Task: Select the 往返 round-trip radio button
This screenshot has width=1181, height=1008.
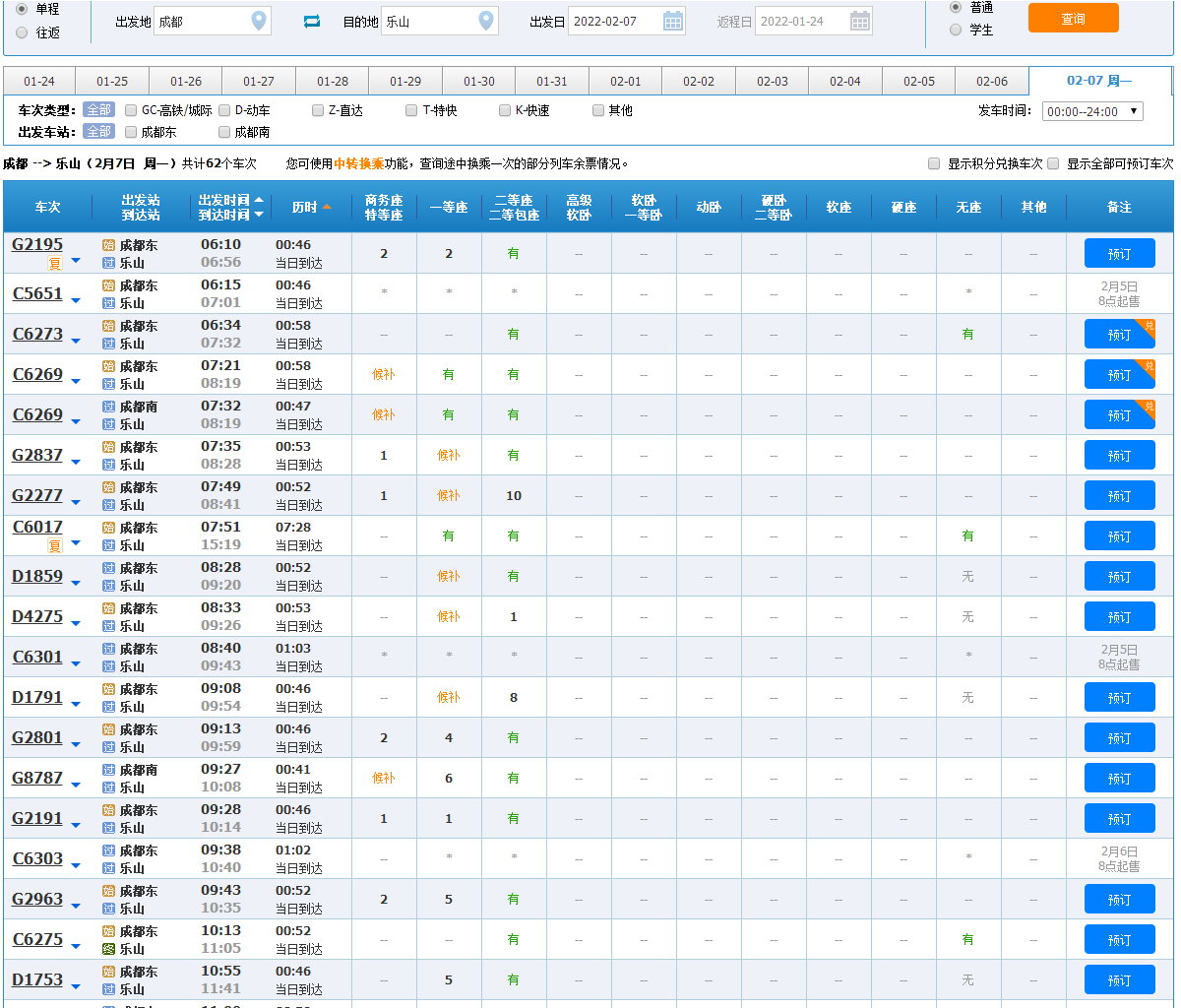Action: [22, 32]
